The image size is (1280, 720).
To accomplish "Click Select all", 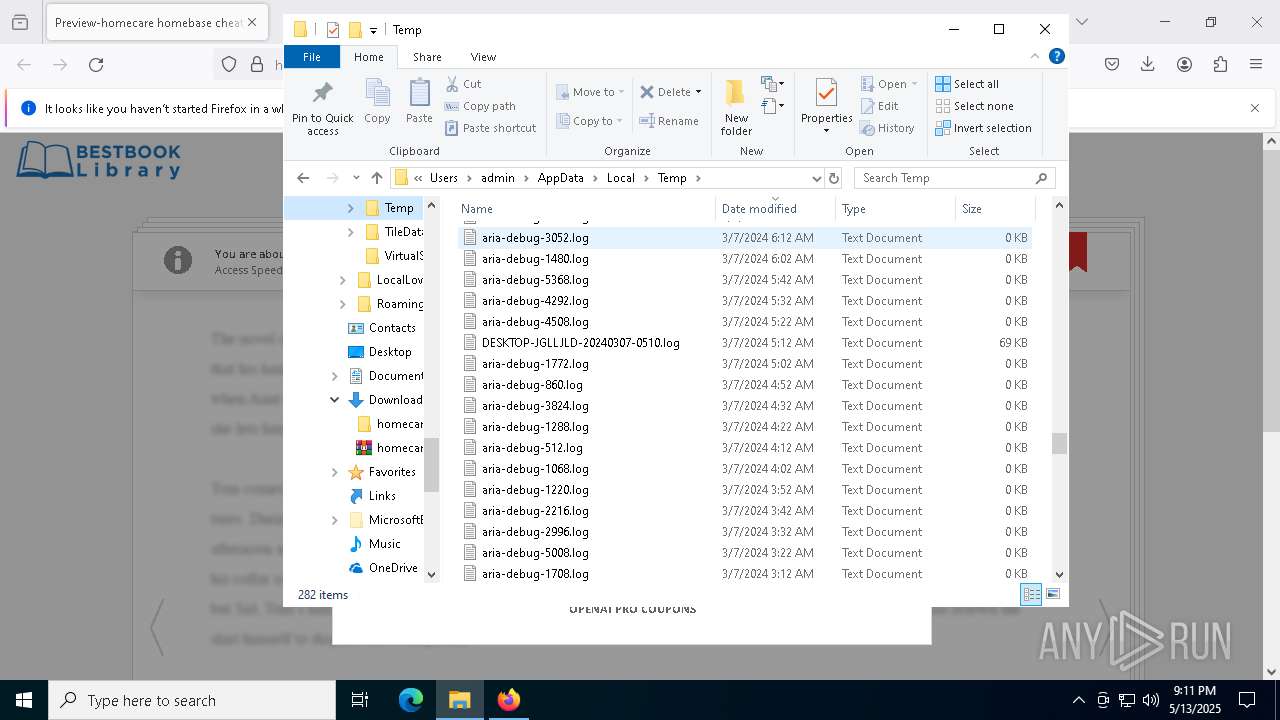I will tap(967, 84).
